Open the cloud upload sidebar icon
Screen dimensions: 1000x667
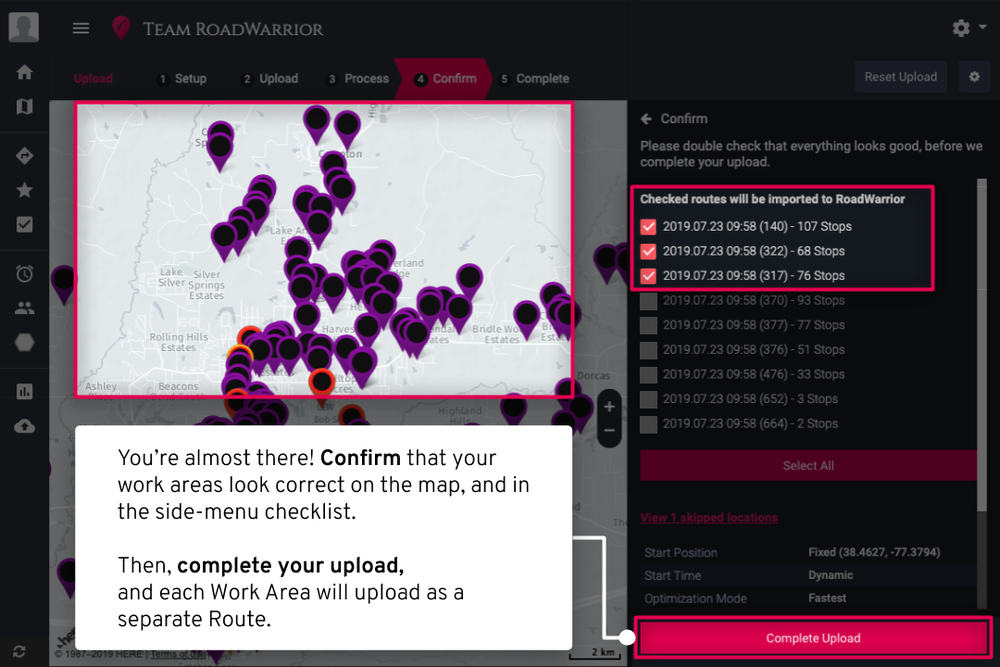coord(24,426)
